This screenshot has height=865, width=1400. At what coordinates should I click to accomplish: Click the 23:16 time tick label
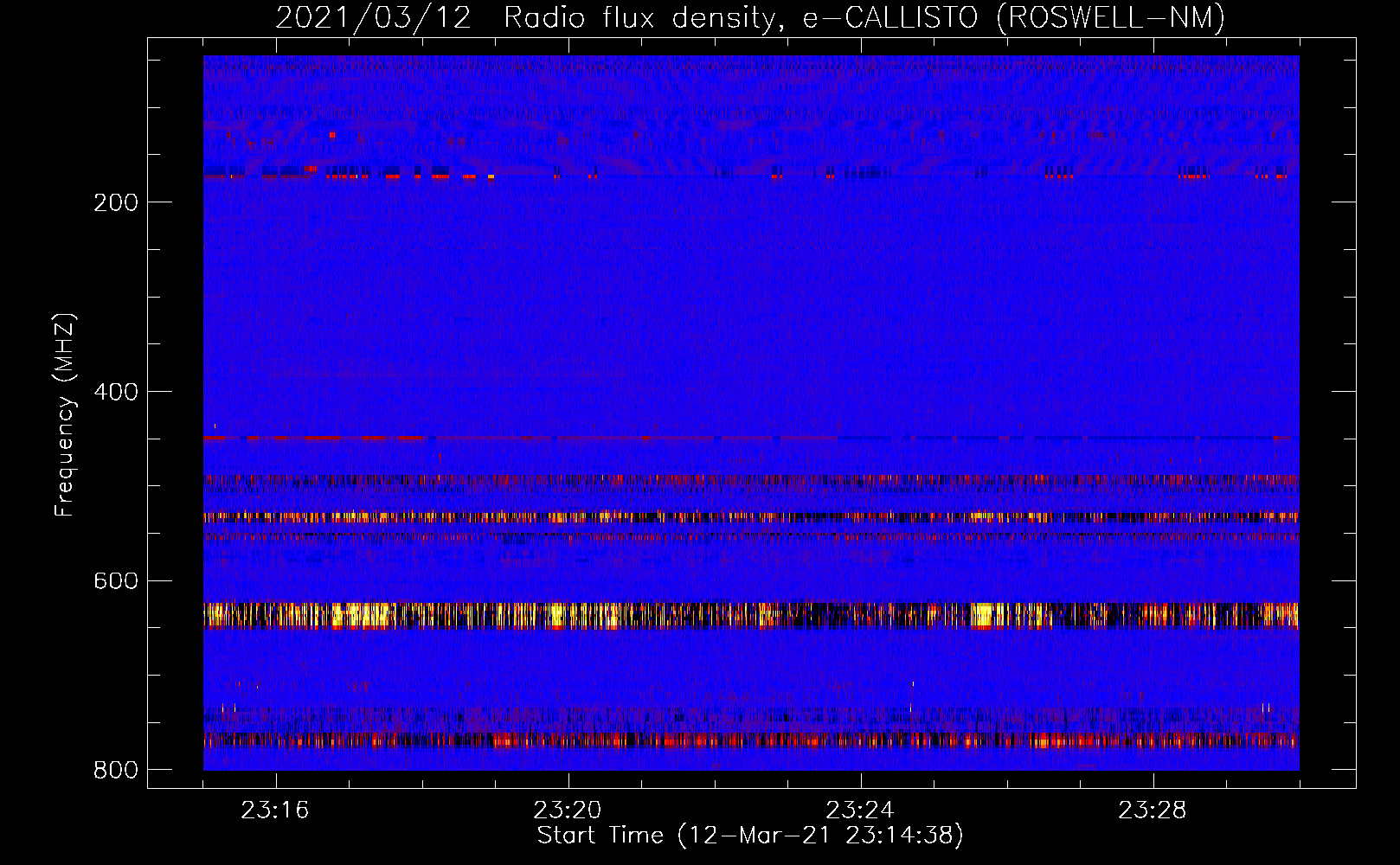click(x=275, y=811)
